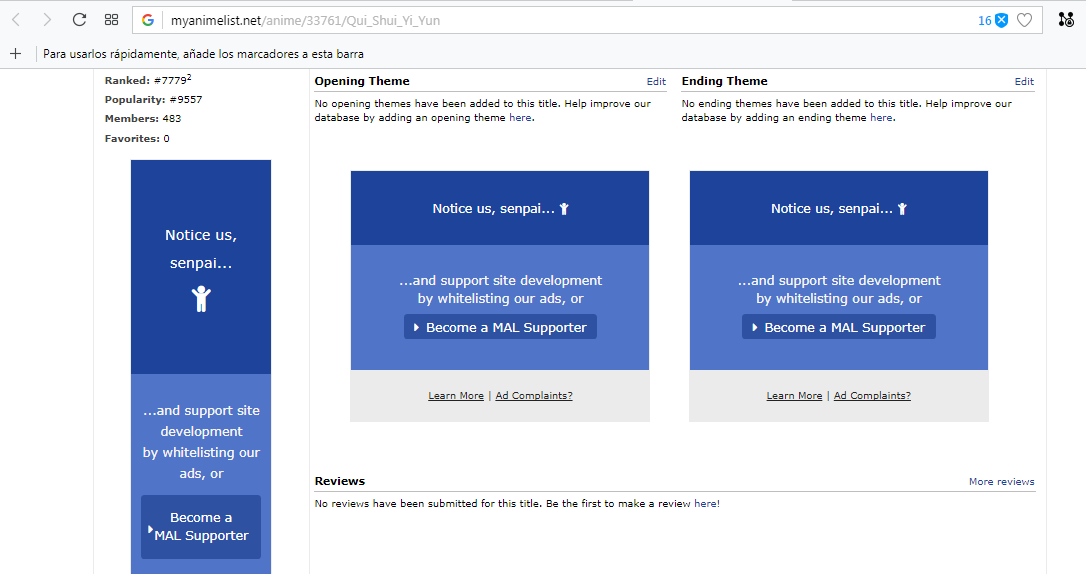Click the blocked trackers count 16
The width and height of the screenshot is (1086, 574).
tap(984, 20)
